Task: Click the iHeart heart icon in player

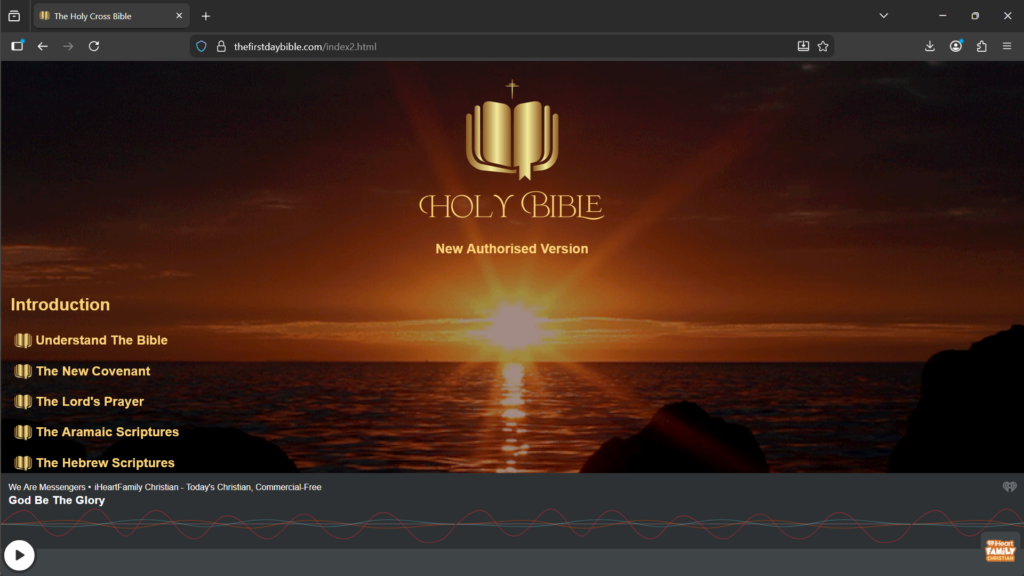Action: coord(1009,487)
